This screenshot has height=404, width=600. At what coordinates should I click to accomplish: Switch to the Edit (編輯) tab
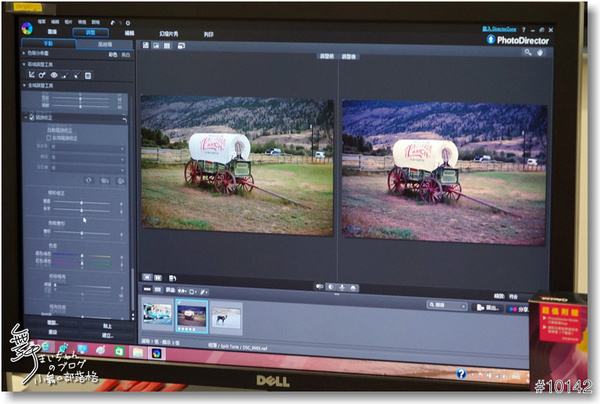pyautogui.click(x=129, y=33)
